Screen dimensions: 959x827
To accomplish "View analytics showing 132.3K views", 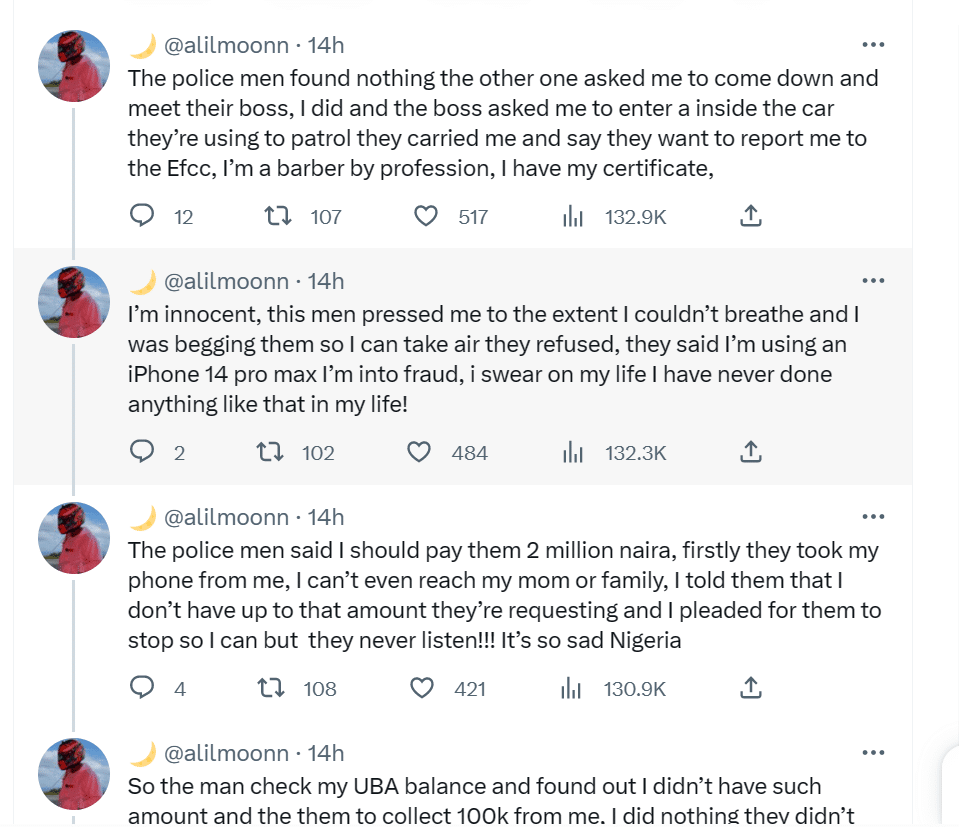I will [x=573, y=453].
